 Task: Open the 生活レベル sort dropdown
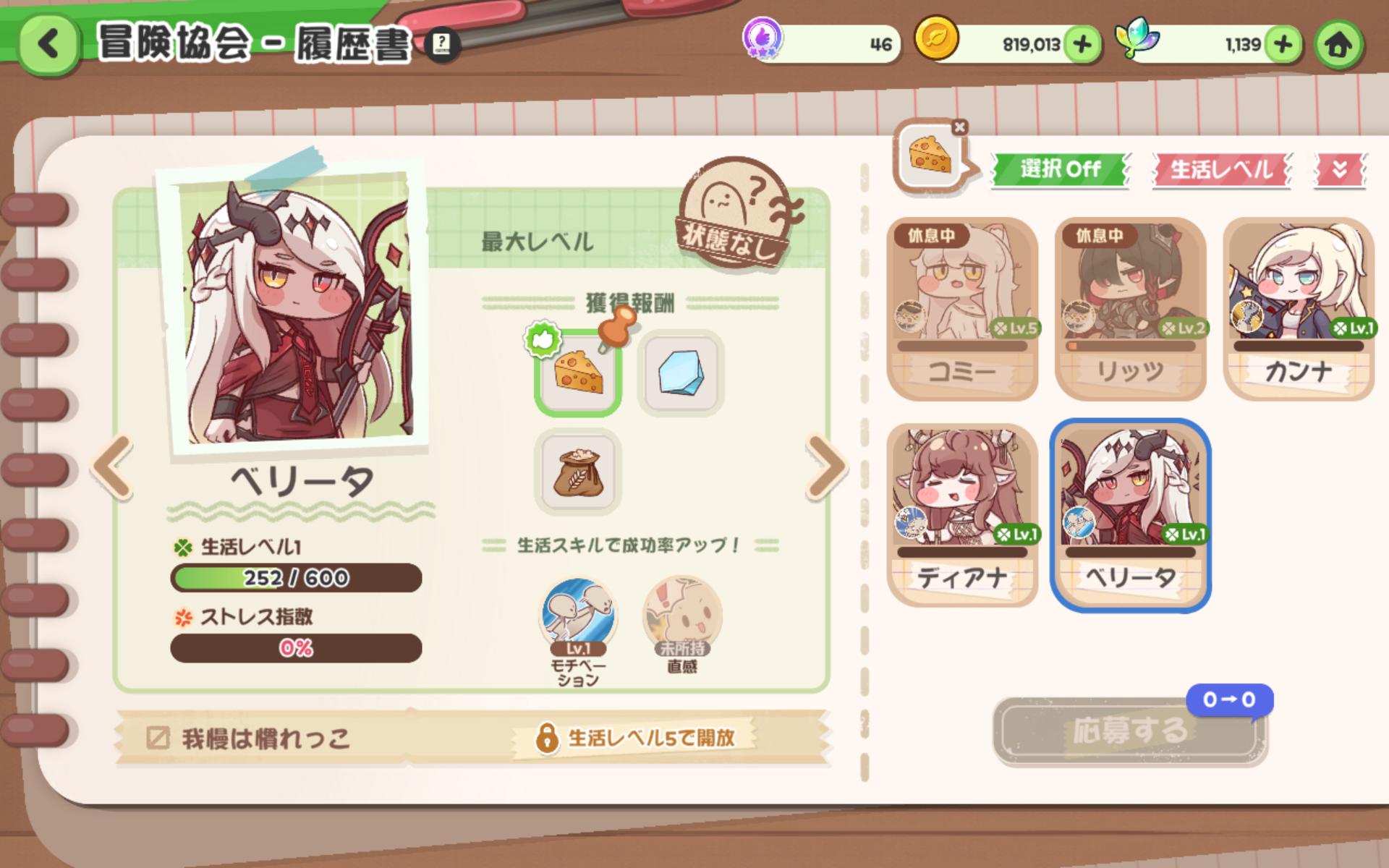[1221, 170]
